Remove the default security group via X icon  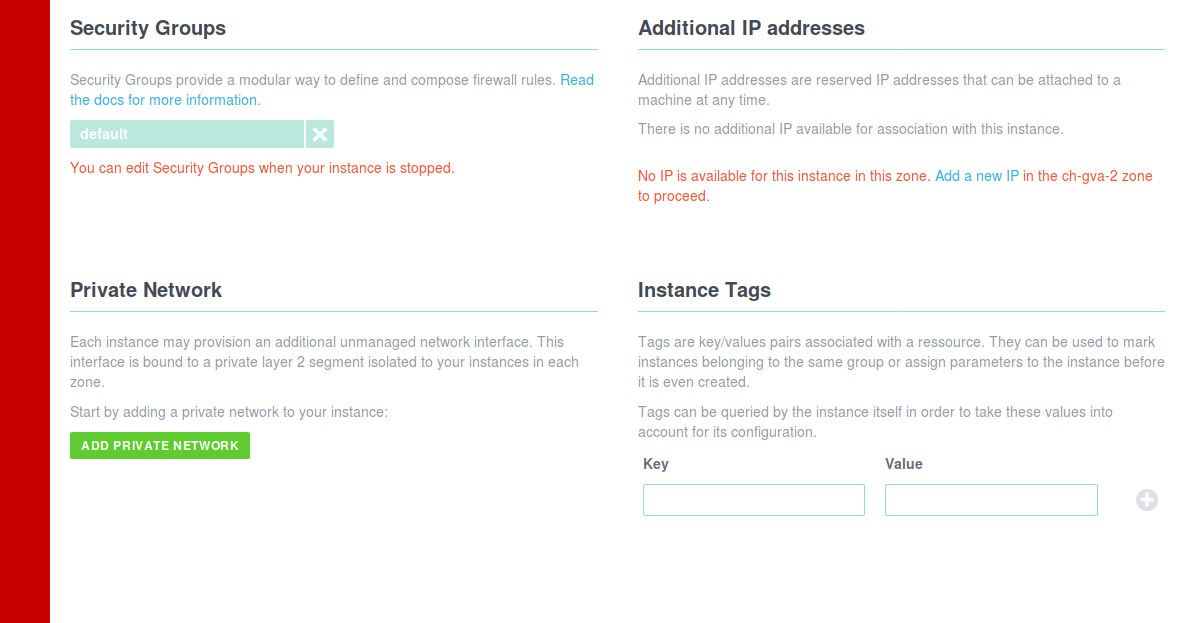[x=320, y=135]
